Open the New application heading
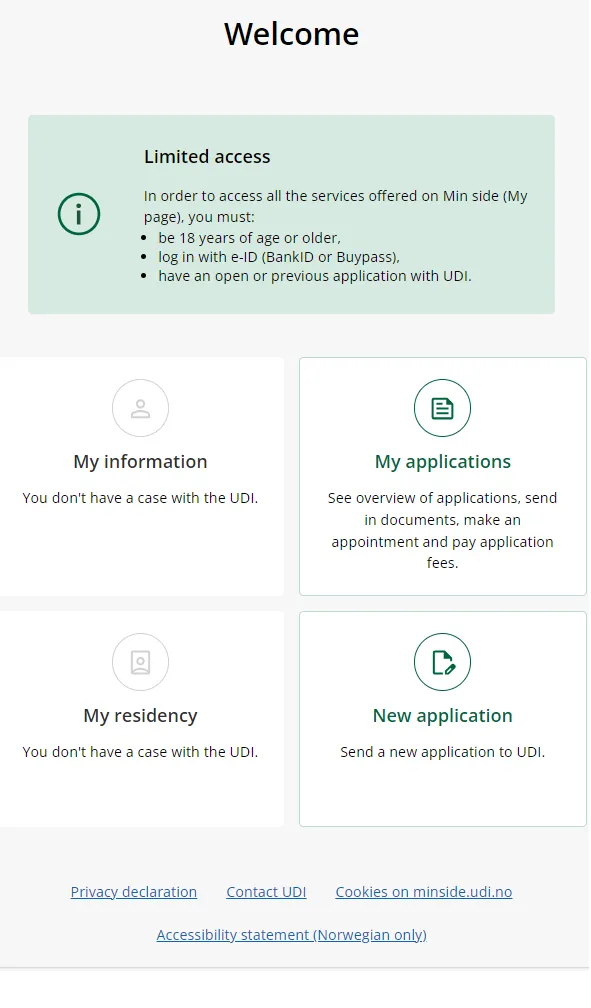This screenshot has height=1008, width=591. pos(442,716)
